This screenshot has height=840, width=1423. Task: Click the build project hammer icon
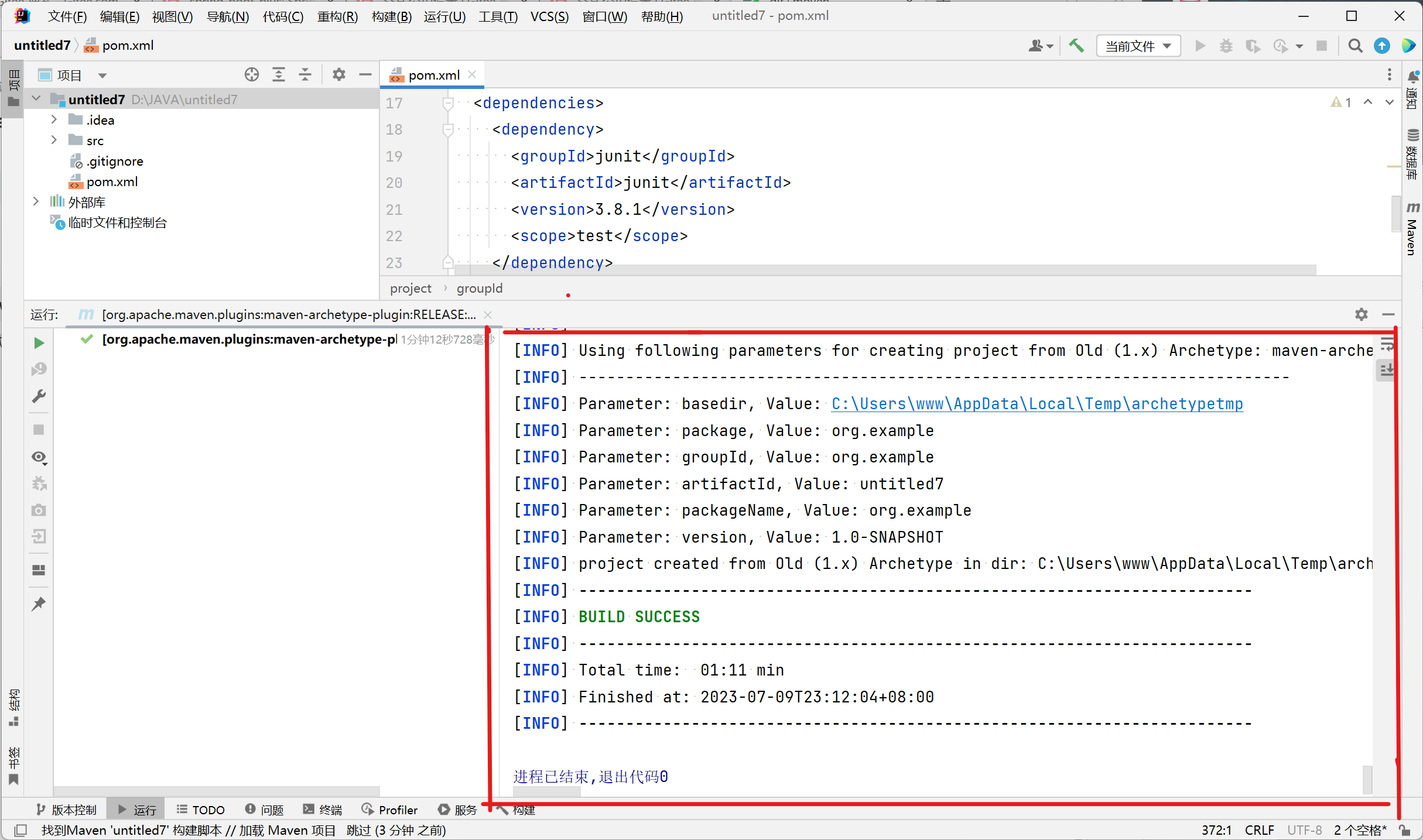[x=1076, y=46]
